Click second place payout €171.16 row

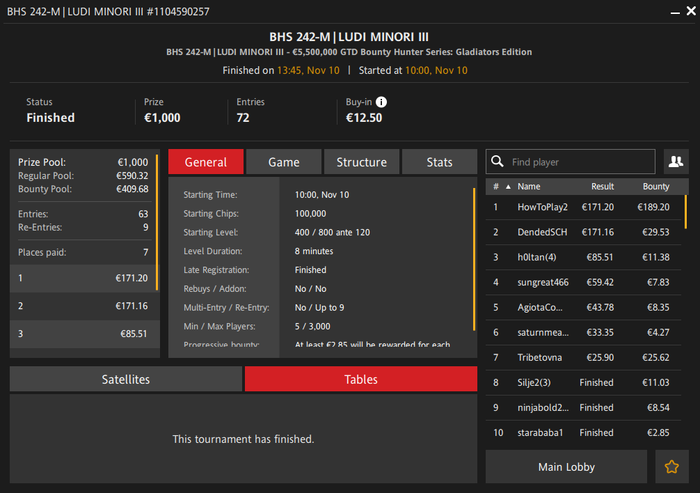point(83,306)
